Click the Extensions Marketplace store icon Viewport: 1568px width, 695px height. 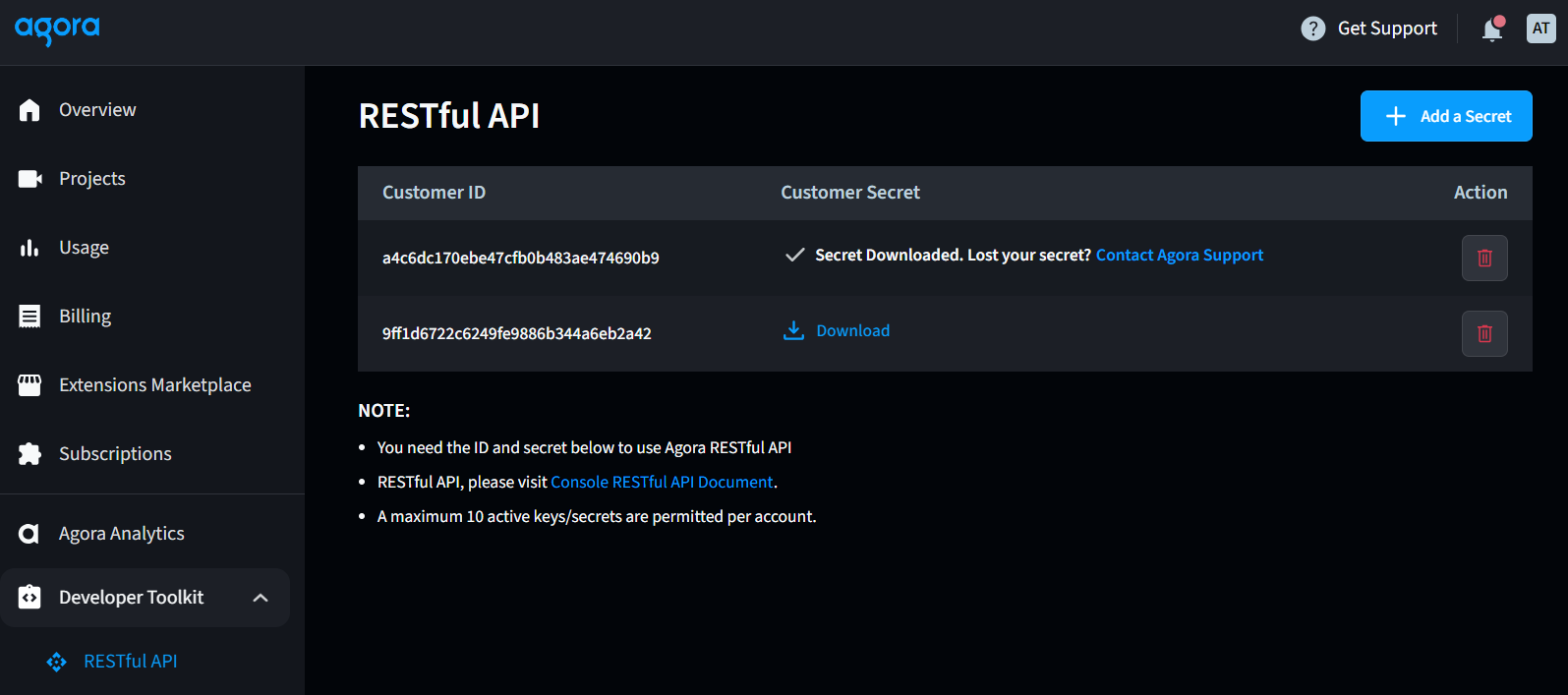pos(29,385)
